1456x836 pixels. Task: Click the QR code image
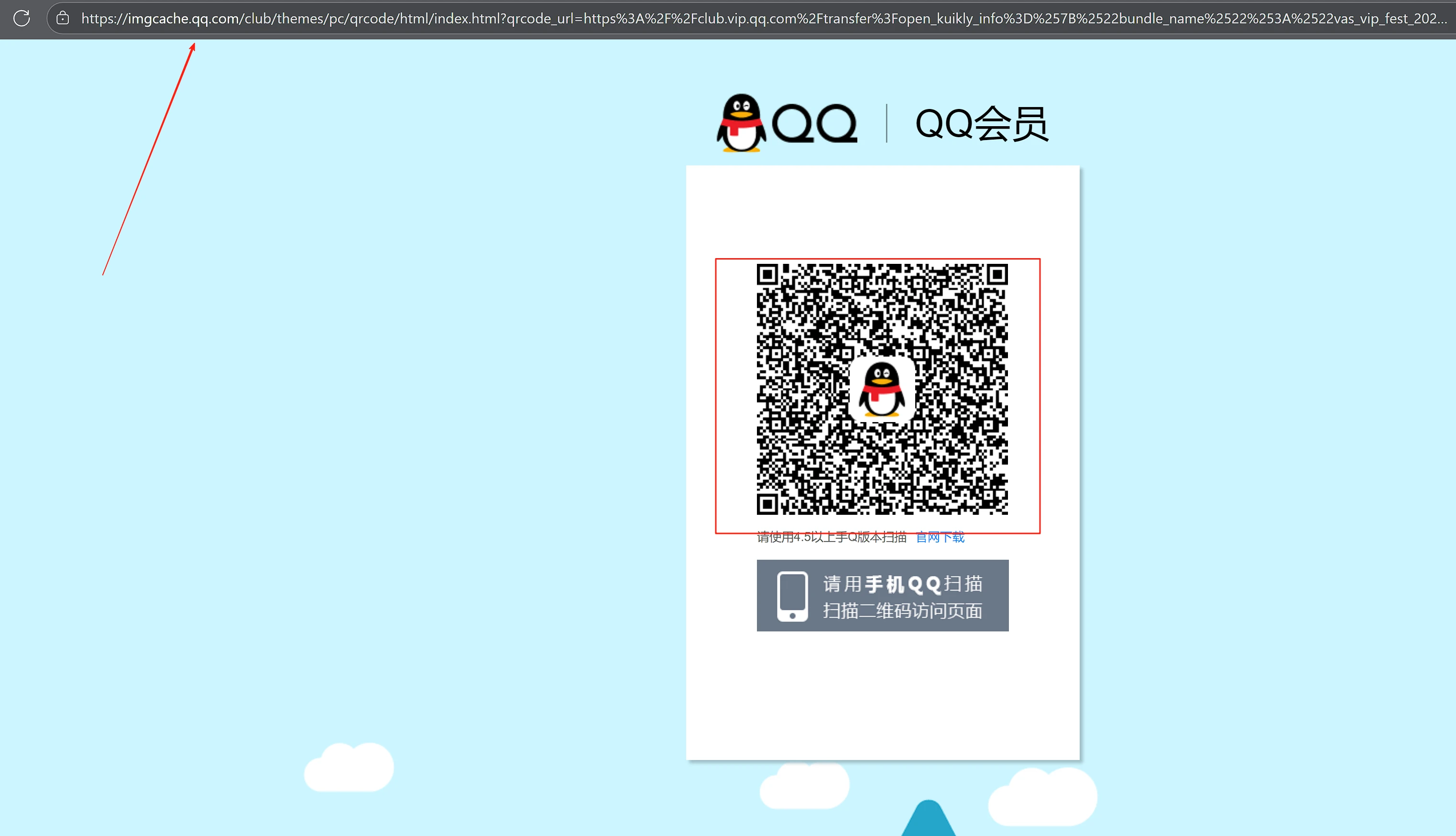click(882, 389)
